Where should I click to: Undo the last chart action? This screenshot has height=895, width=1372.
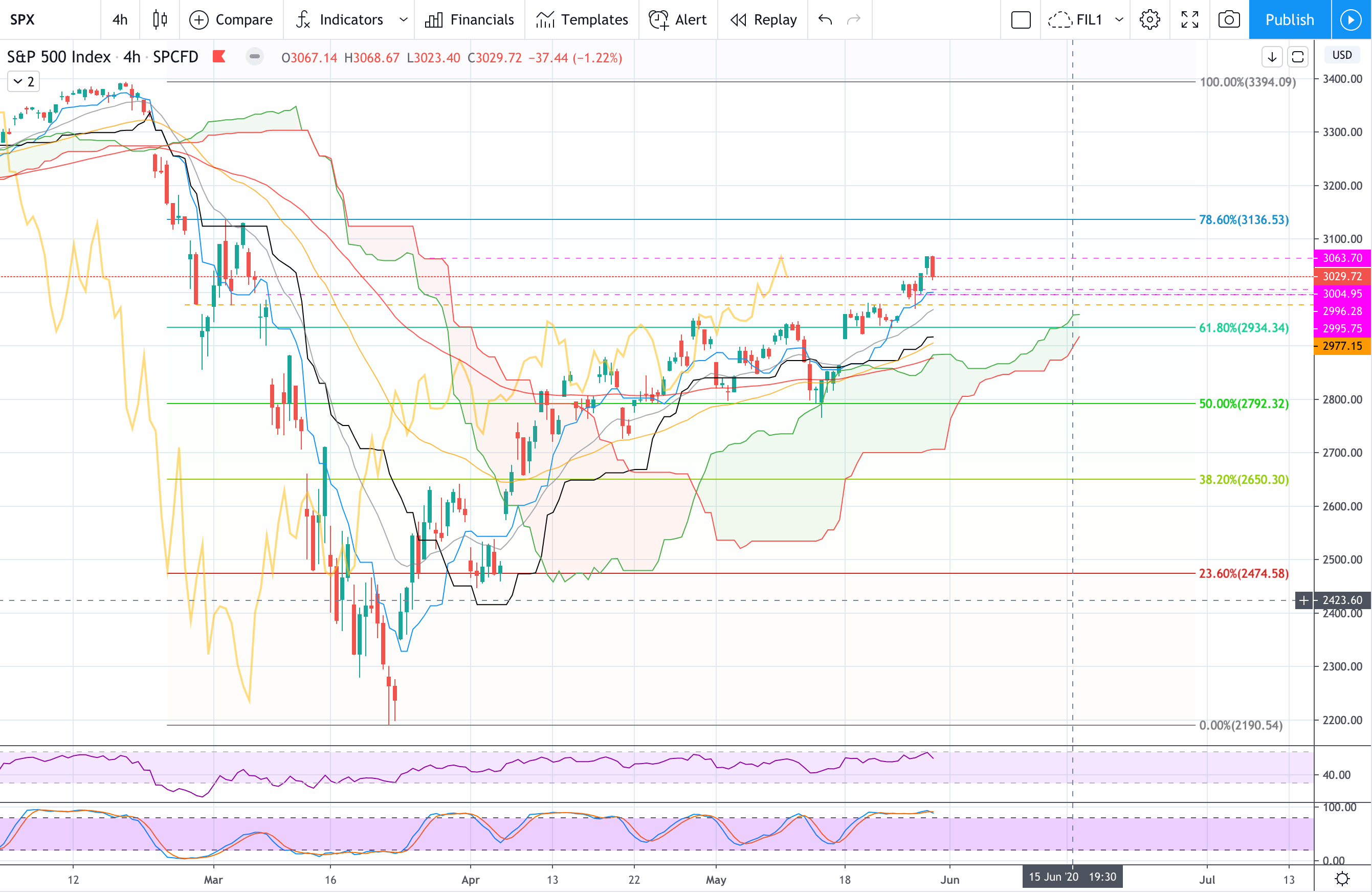(x=825, y=19)
